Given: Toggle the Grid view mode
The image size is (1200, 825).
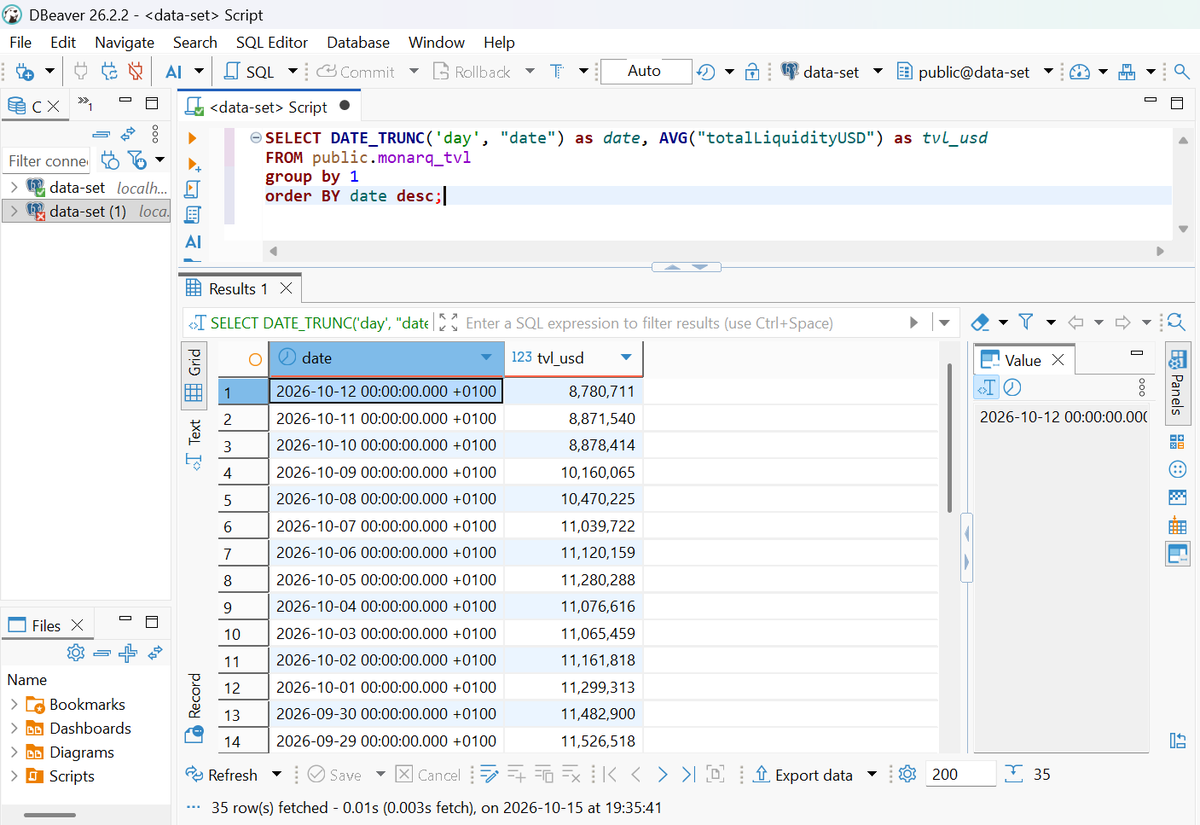Looking at the screenshot, I should (193, 376).
